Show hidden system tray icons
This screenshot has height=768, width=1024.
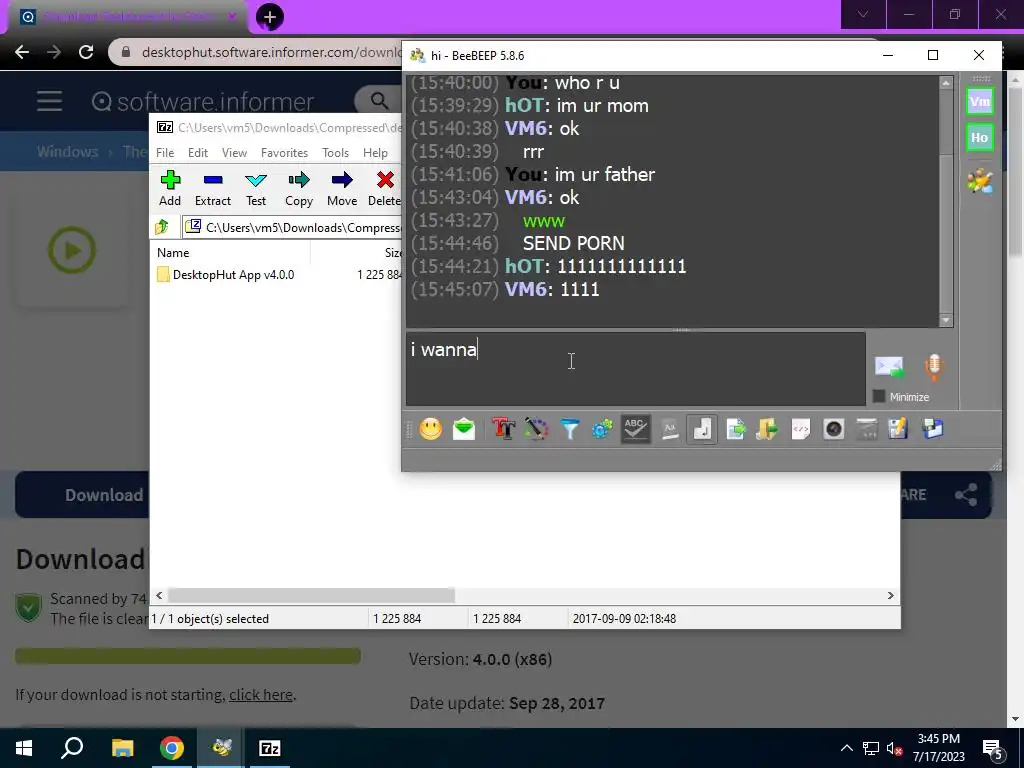(846, 748)
